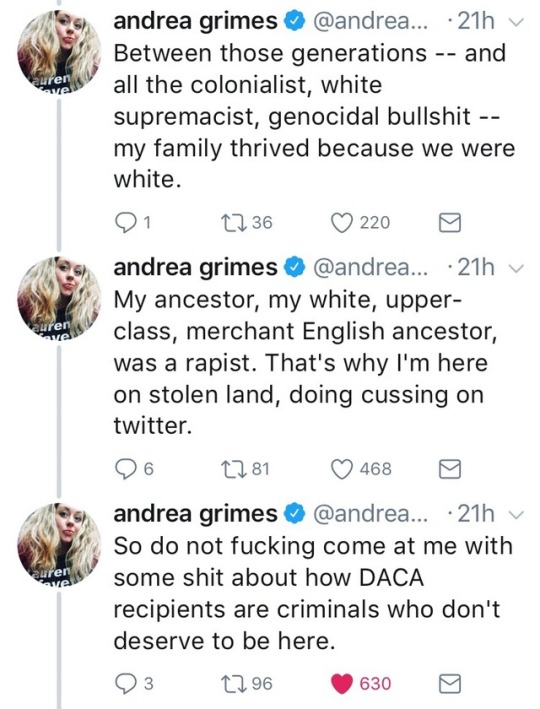Share the 'My ancestor' tweet by message
This screenshot has width=540, height=709.
450,469
